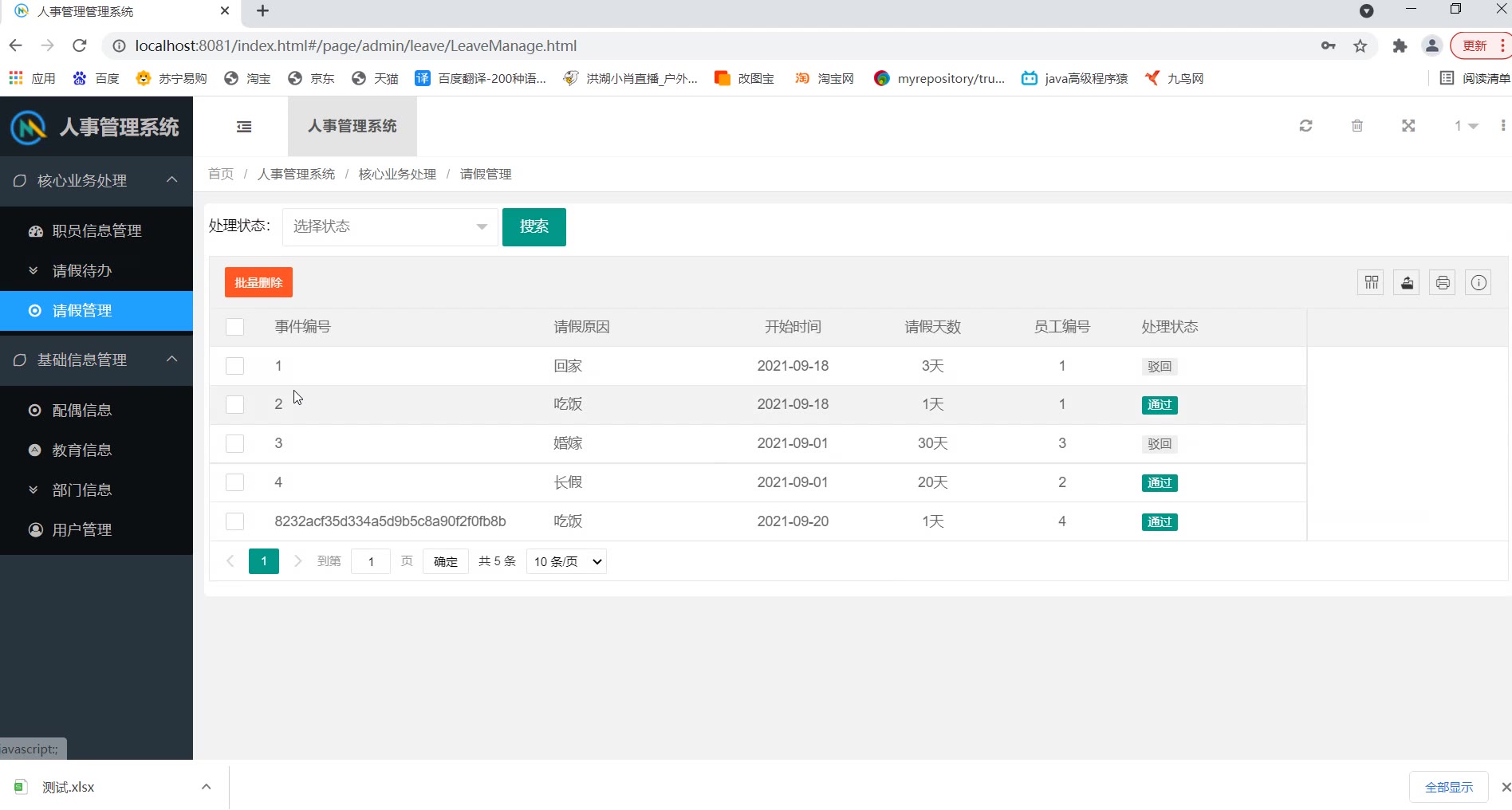Close the downloads bar
Image resolution: width=1512 pixels, height=810 pixels.
[1505, 787]
